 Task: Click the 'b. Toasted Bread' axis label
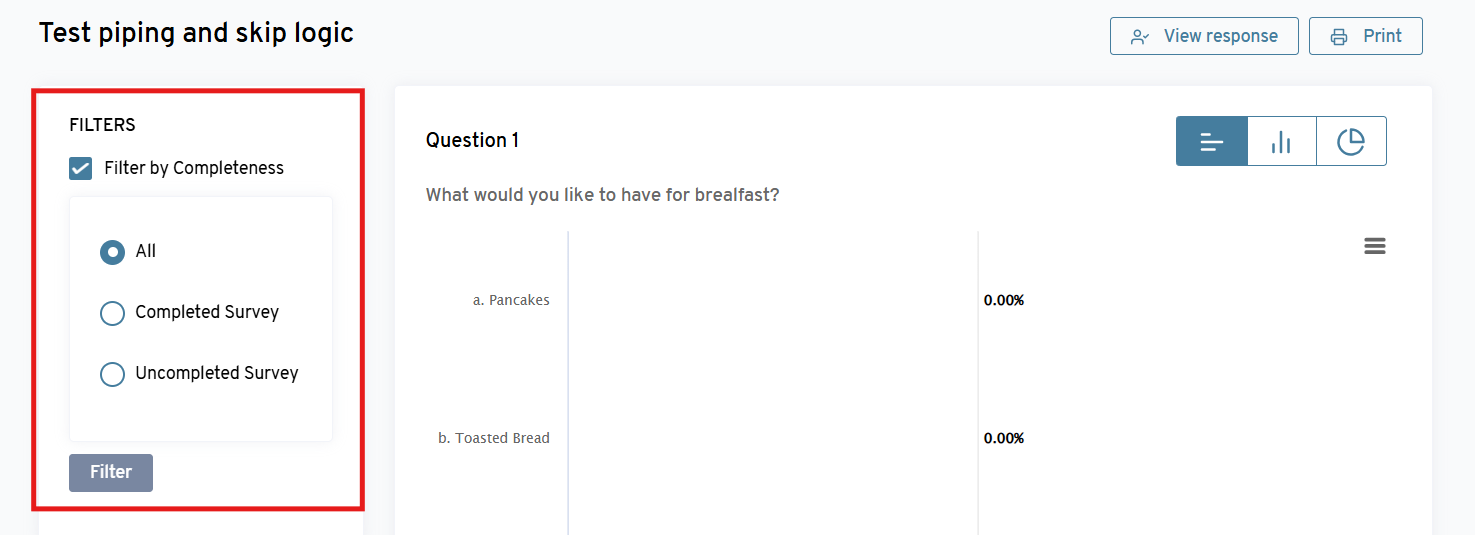[x=494, y=438]
